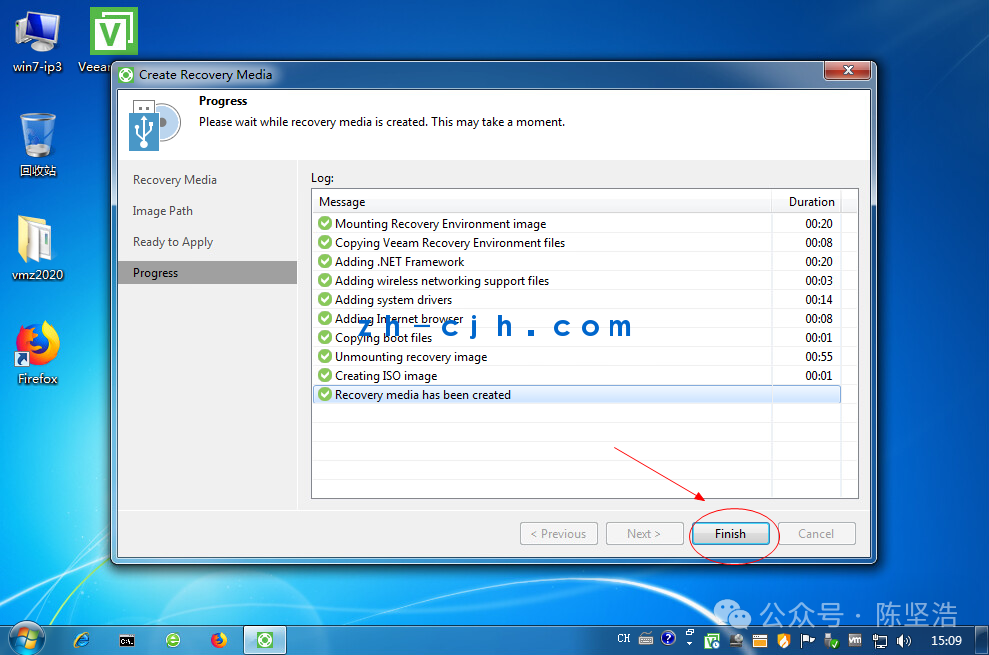Select the Progress wizard step
The image size is (989, 655).
pyautogui.click(x=207, y=273)
